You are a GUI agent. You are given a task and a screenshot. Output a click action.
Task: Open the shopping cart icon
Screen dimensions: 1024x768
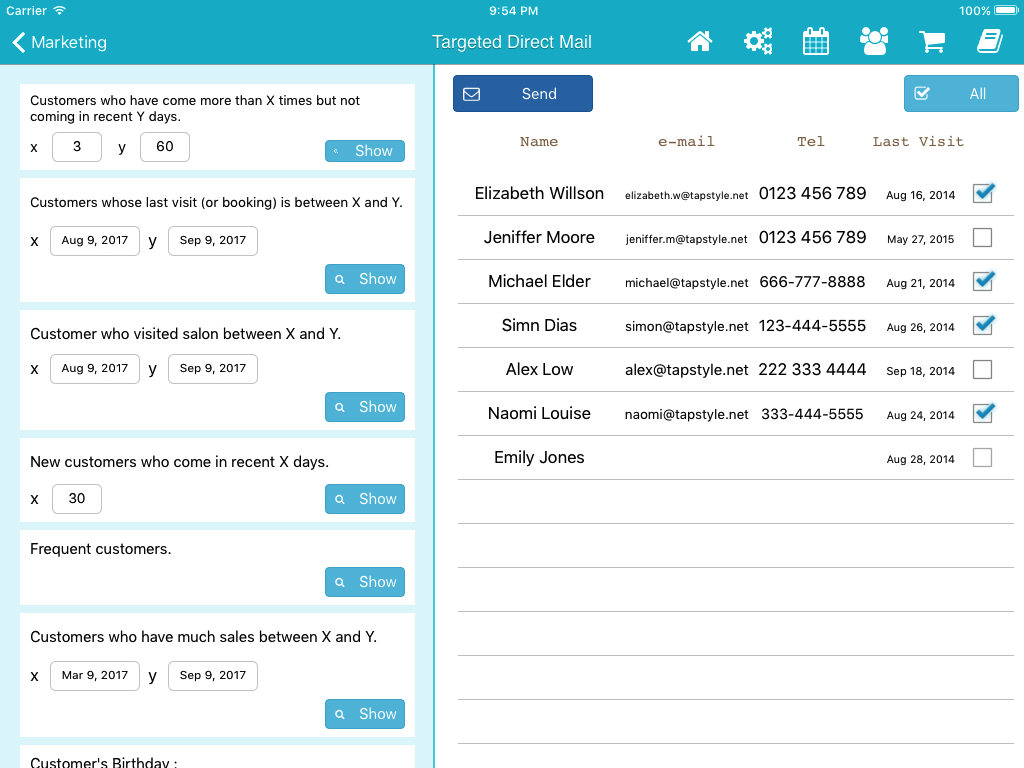tap(932, 42)
